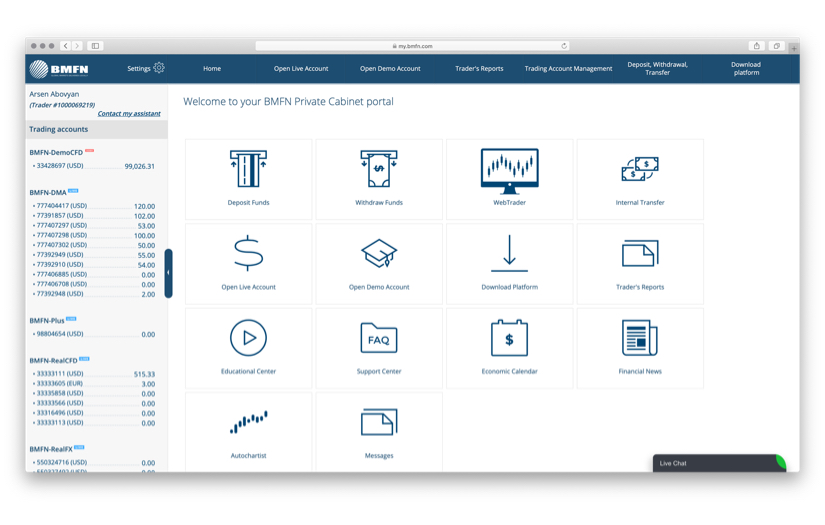Click the browser forward arrow
This screenshot has height=525, width=825.
coord(77,46)
